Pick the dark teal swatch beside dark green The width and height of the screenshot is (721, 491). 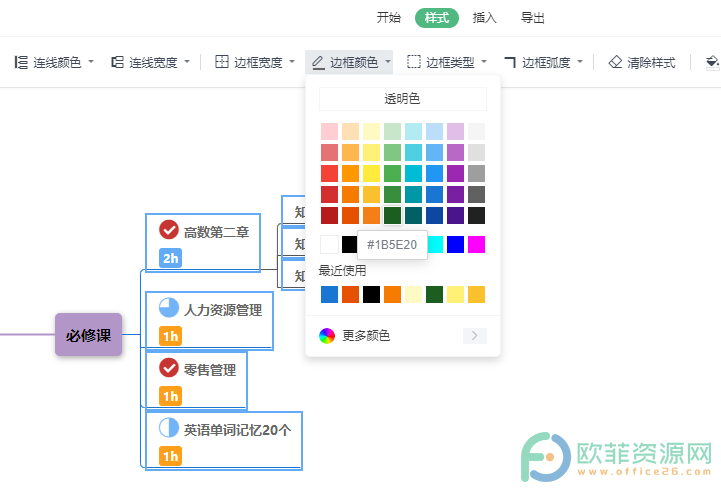pos(413,215)
